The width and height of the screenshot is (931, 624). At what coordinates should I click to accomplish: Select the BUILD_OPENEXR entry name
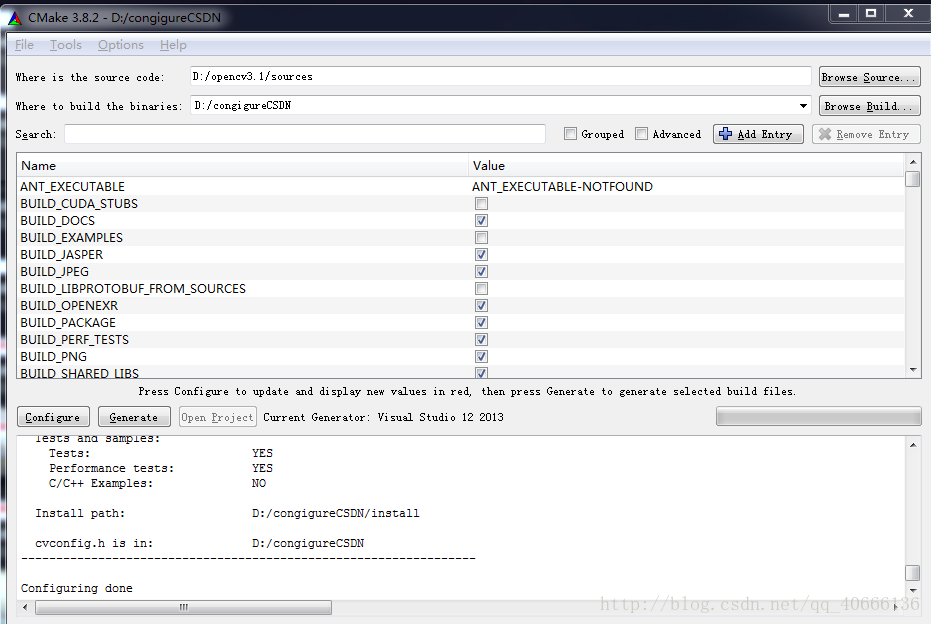69,305
